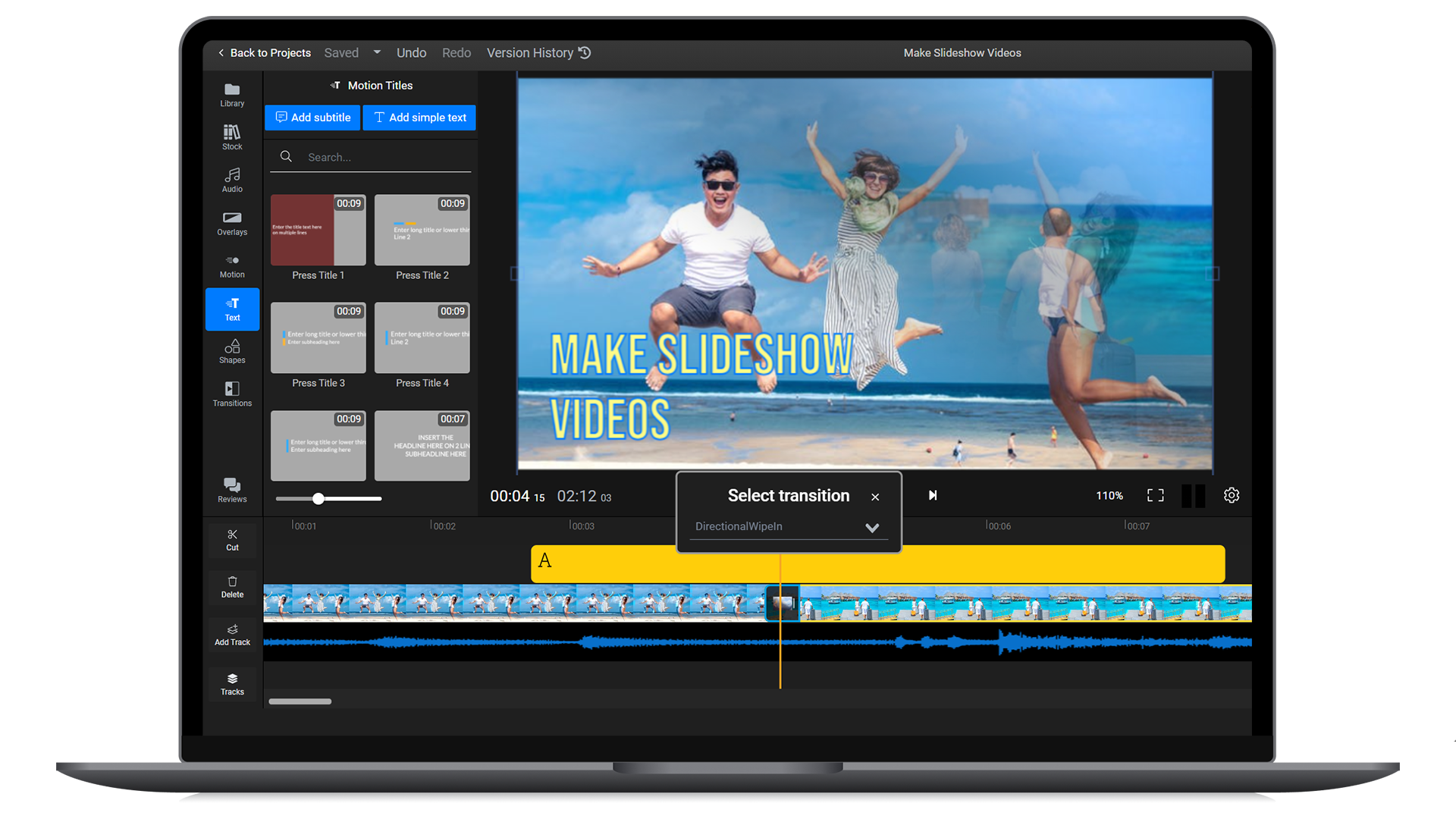Open Version History
The width and height of the screenshot is (1456, 819).
(x=538, y=52)
